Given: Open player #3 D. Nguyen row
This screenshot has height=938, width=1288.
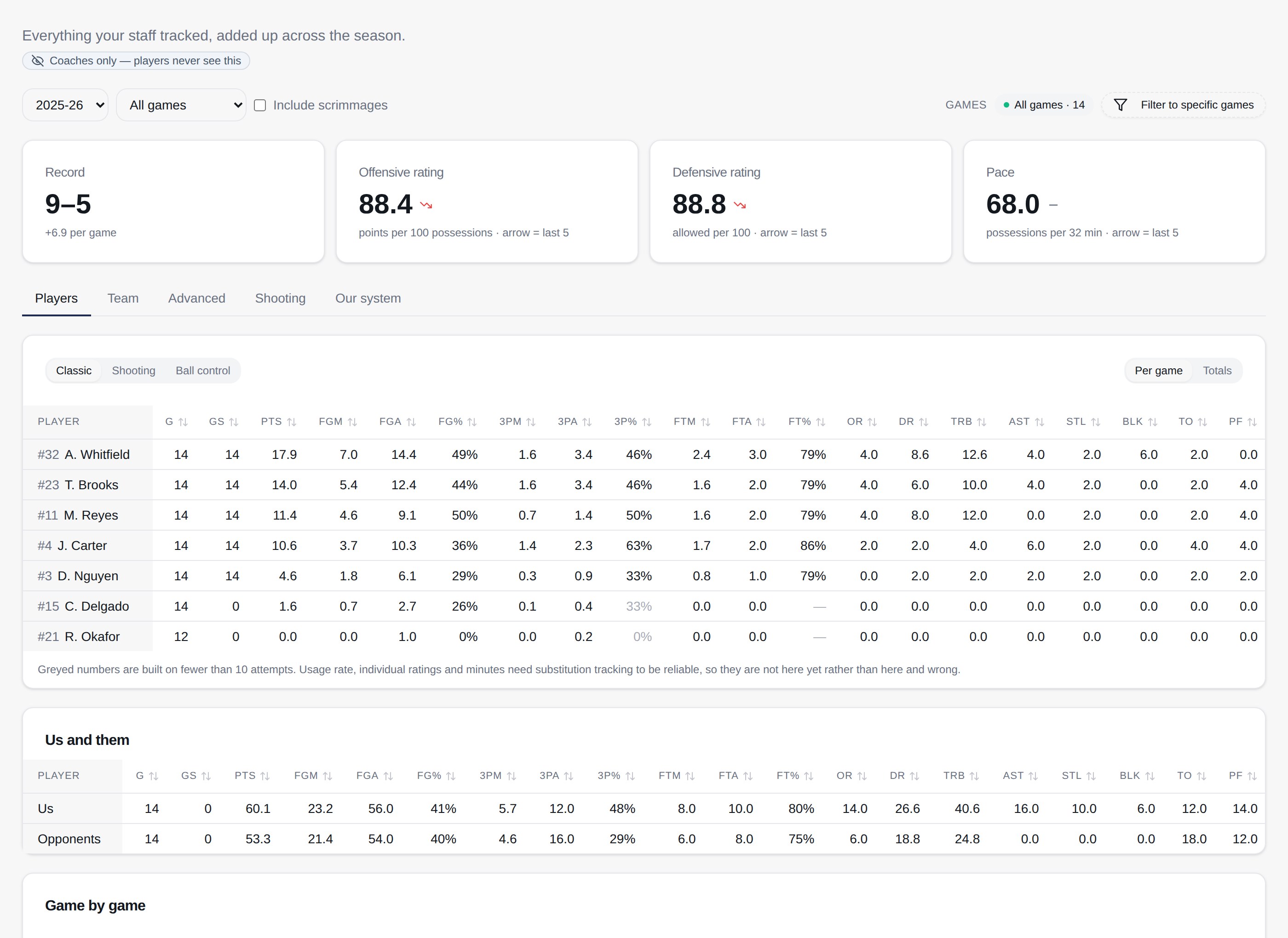Looking at the screenshot, I should point(644,576).
